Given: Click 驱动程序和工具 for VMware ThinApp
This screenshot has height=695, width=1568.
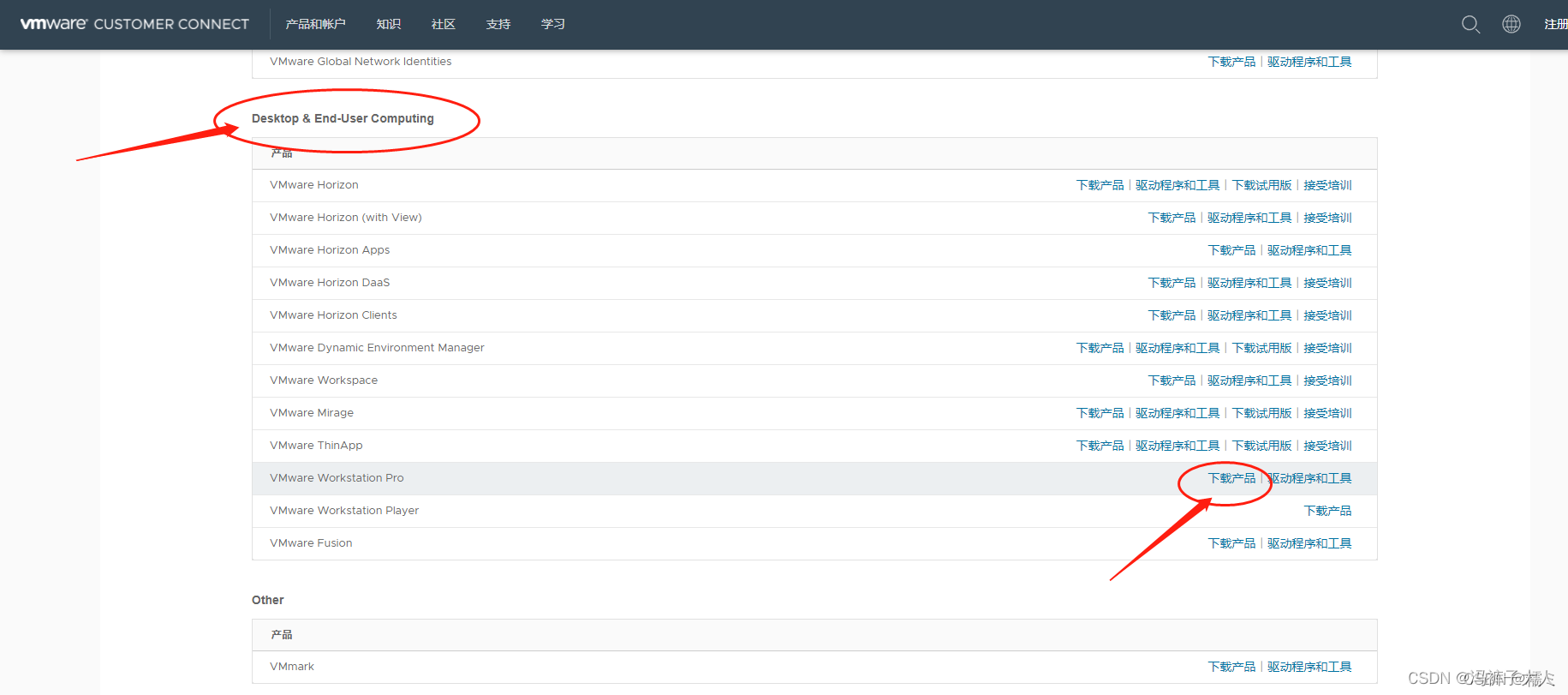Looking at the screenshot, I should 1177,446.
